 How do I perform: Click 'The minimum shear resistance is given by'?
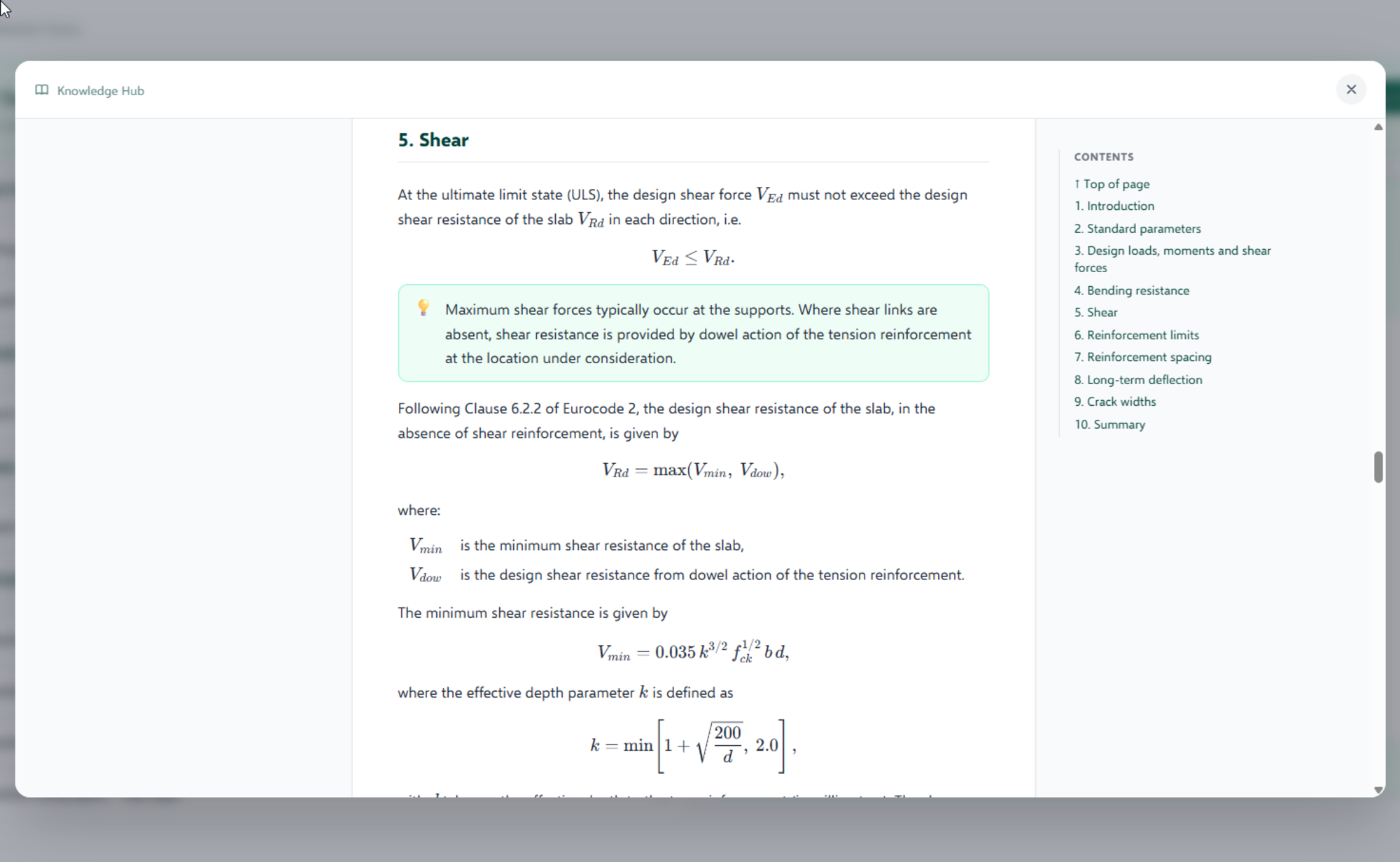(533, 613)
